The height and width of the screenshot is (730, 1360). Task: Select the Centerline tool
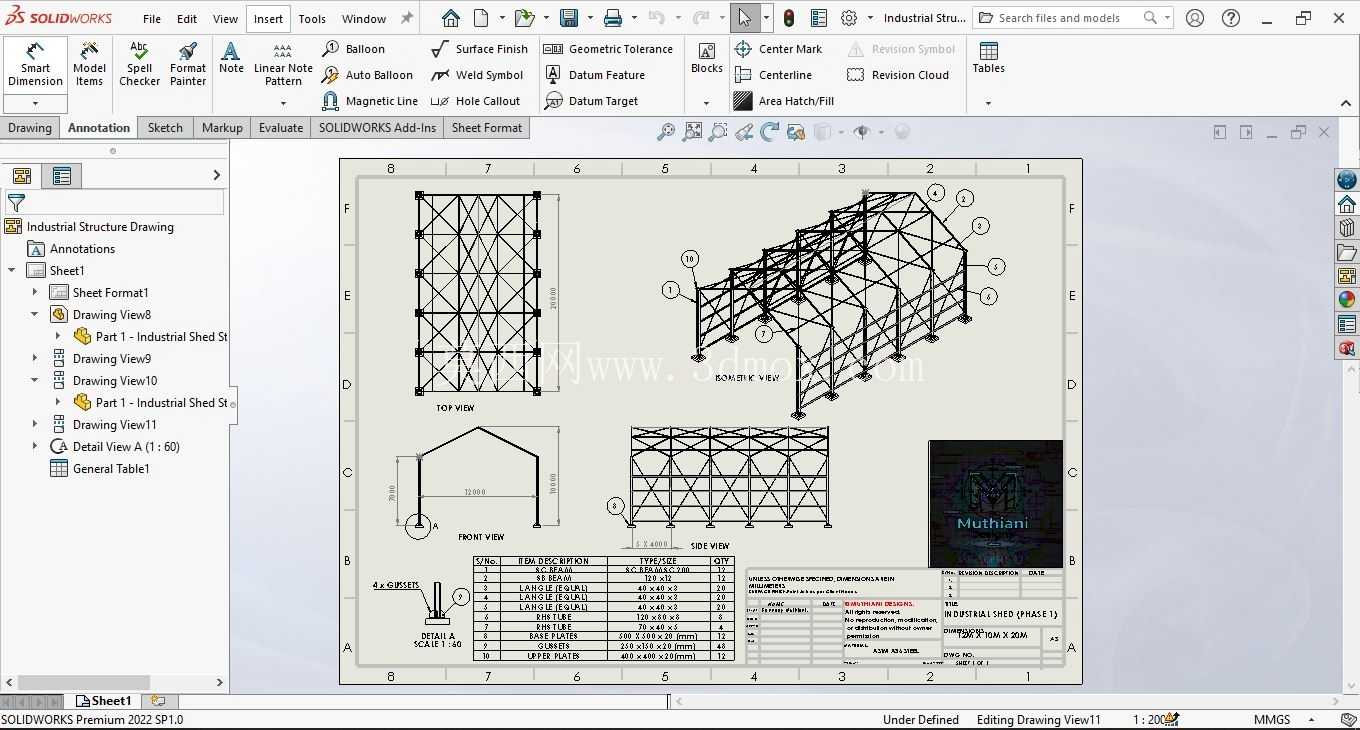pos(773,75)
